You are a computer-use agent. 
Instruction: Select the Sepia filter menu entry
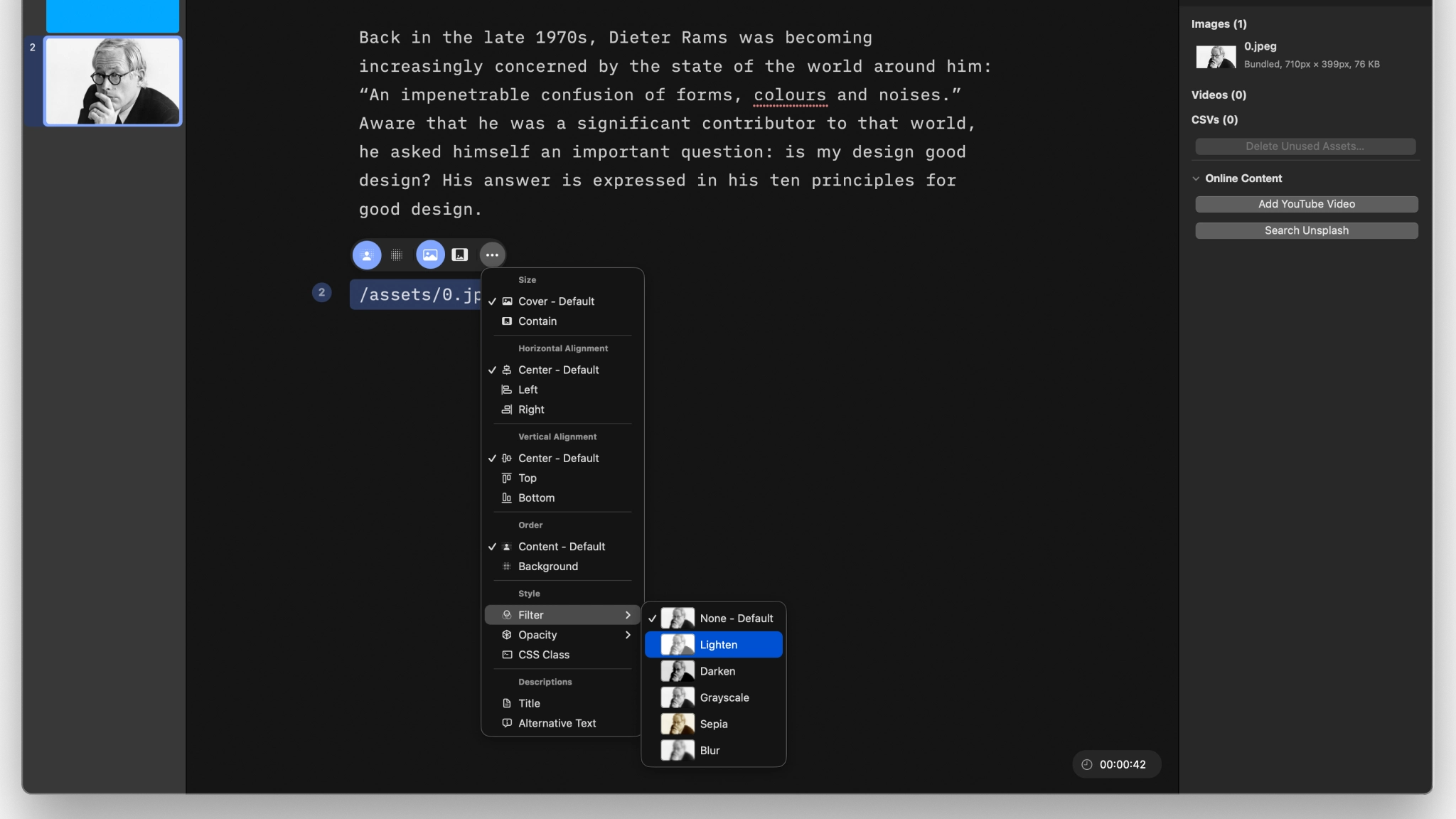(x=712, y=724)
